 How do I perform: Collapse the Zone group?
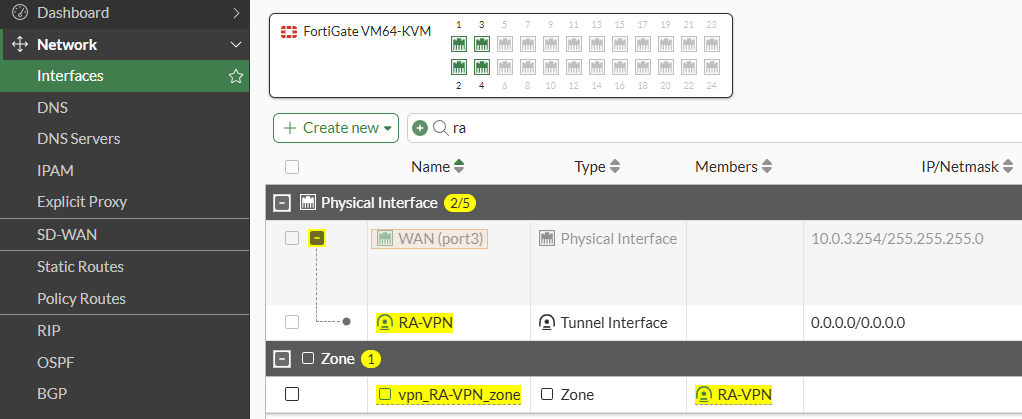coord(282,359)
